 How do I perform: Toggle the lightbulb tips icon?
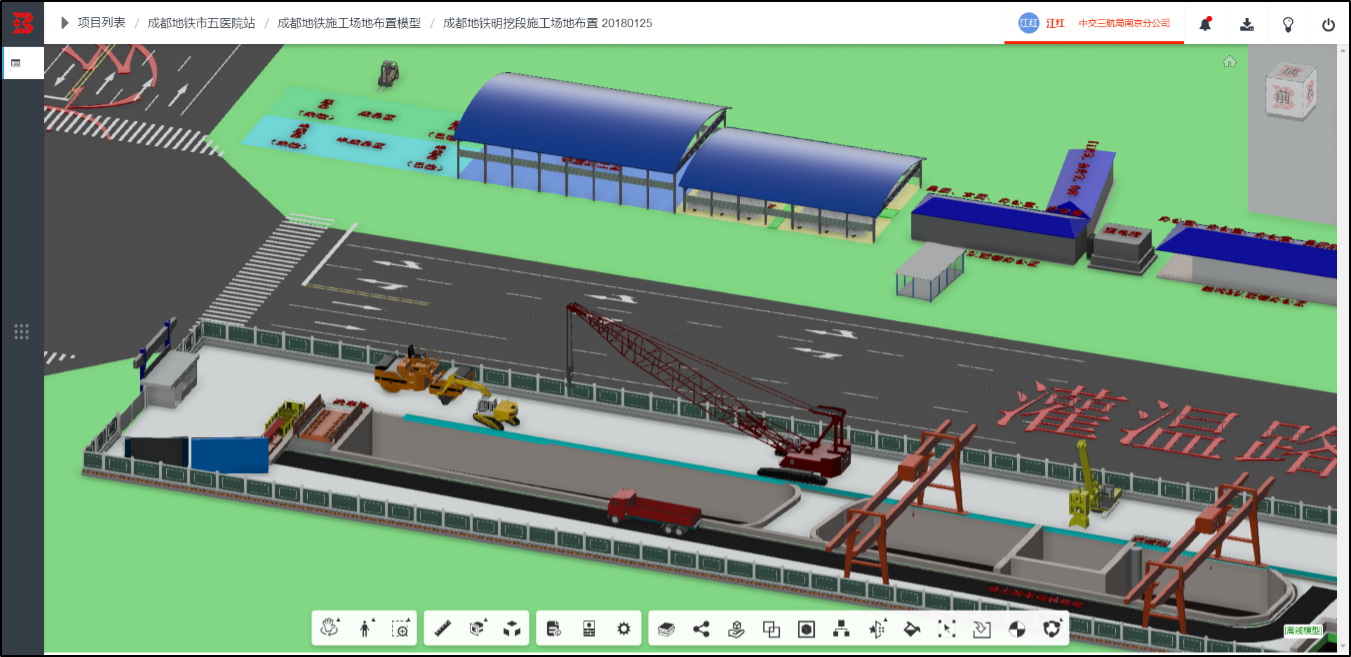point(1288,24)
